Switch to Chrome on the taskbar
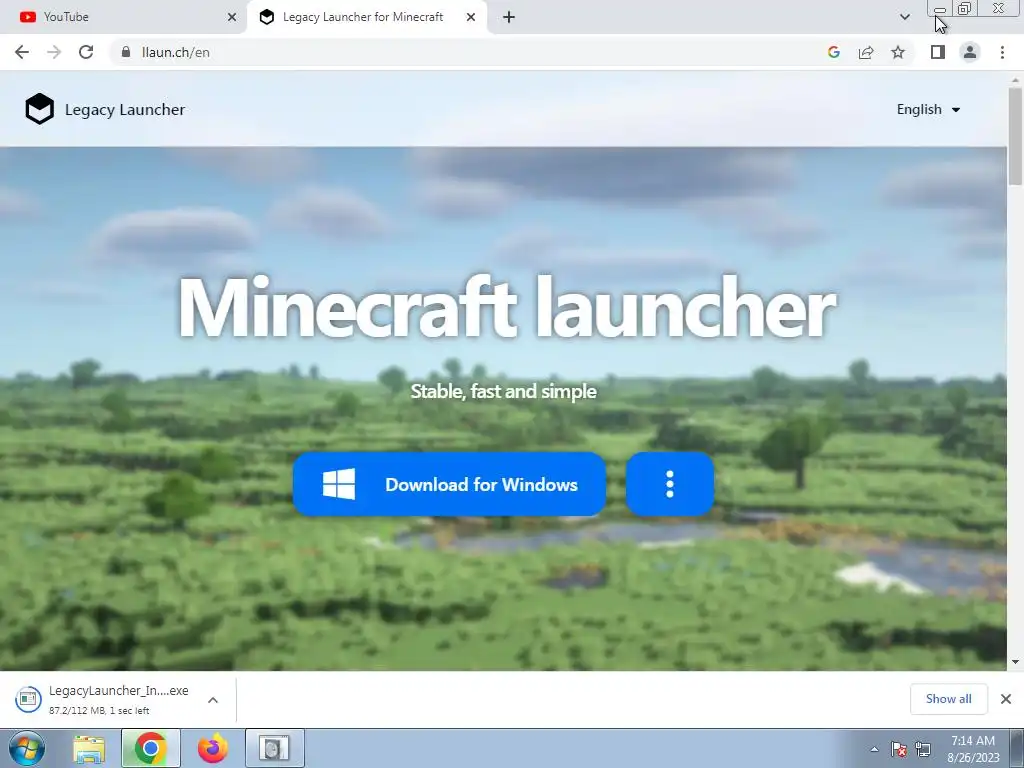1024x768 pixels. 151,748
